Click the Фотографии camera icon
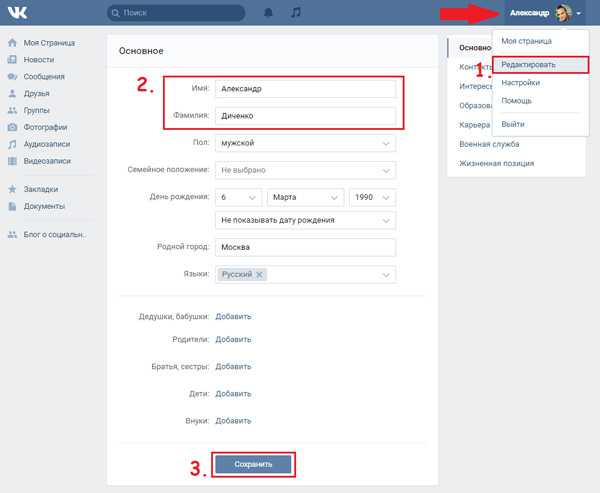600x493 pixels. point(12,127)
